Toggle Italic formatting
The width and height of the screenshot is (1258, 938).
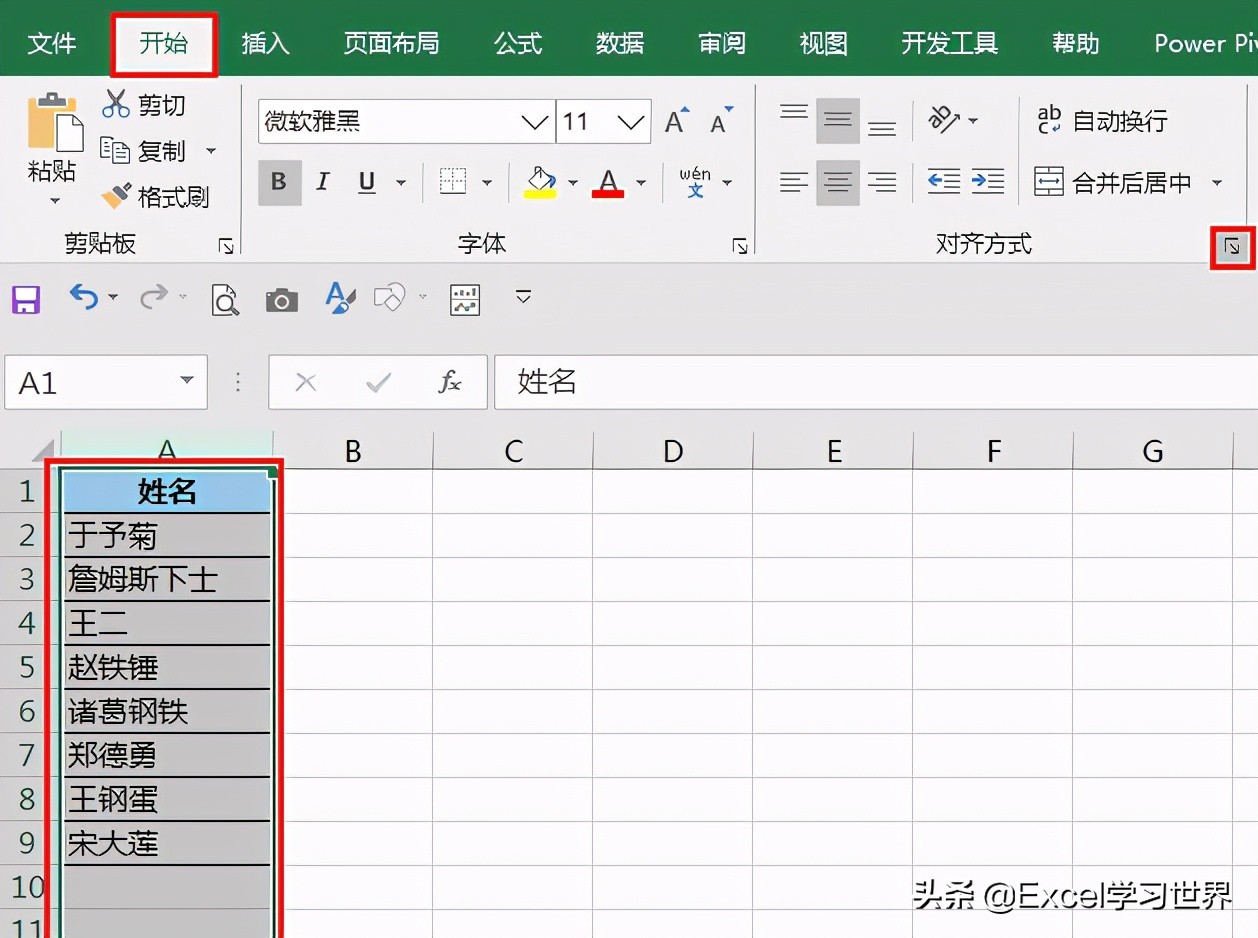[x=323, y=182]
